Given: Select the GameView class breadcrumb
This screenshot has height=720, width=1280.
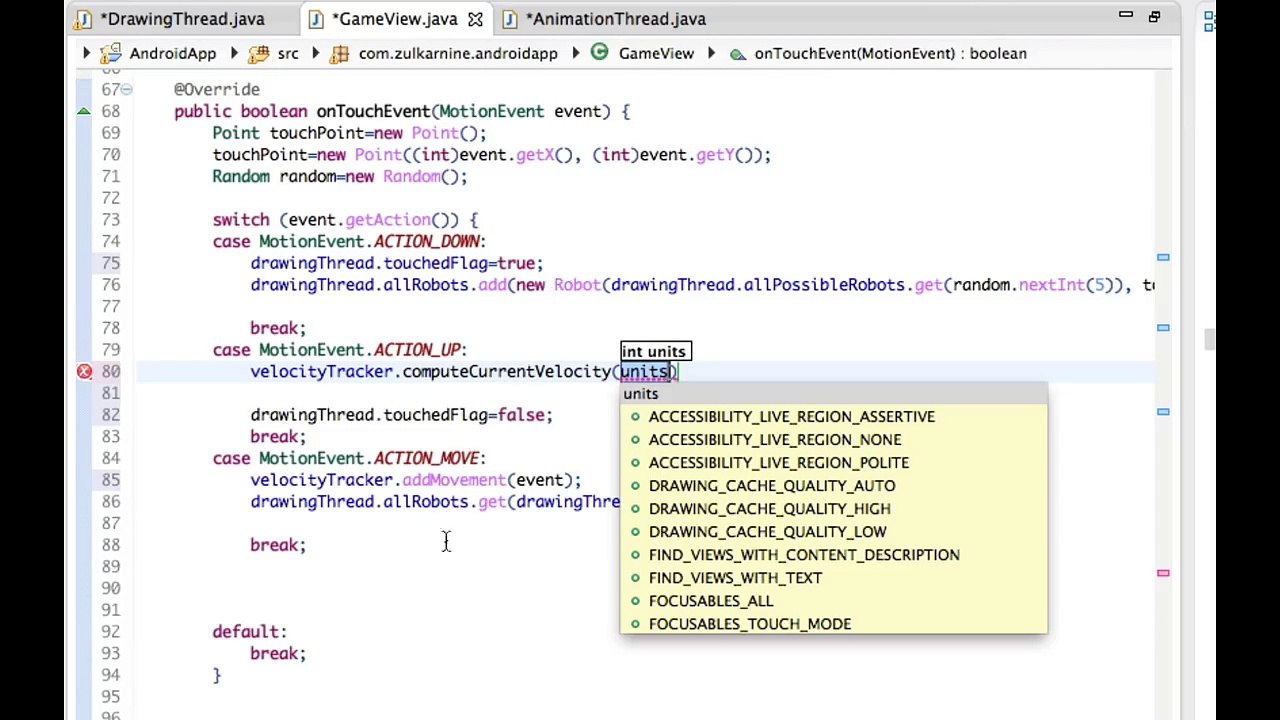Looking at the screenshot, I should (656, 53).
